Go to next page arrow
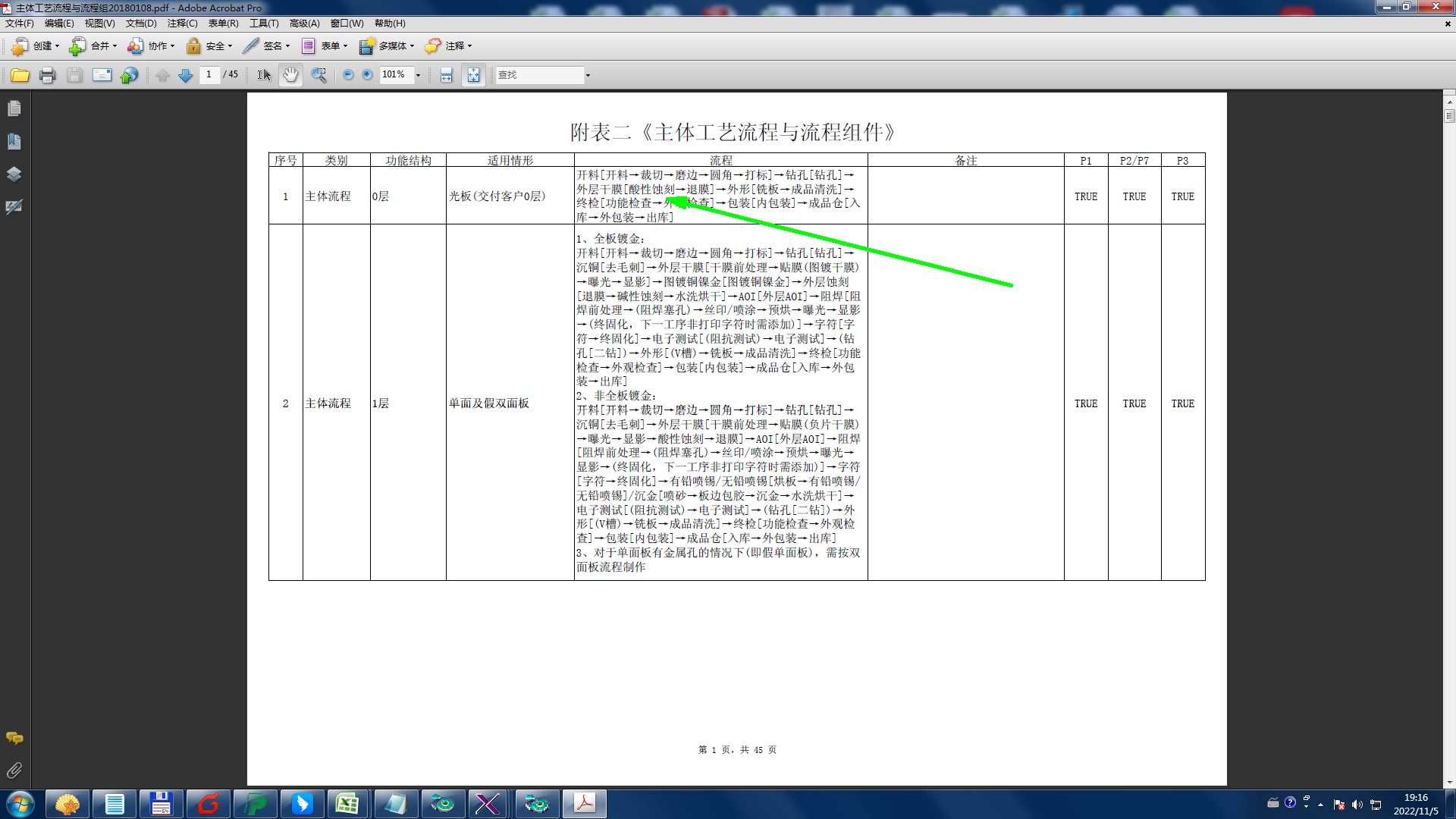 click(185, 75)
